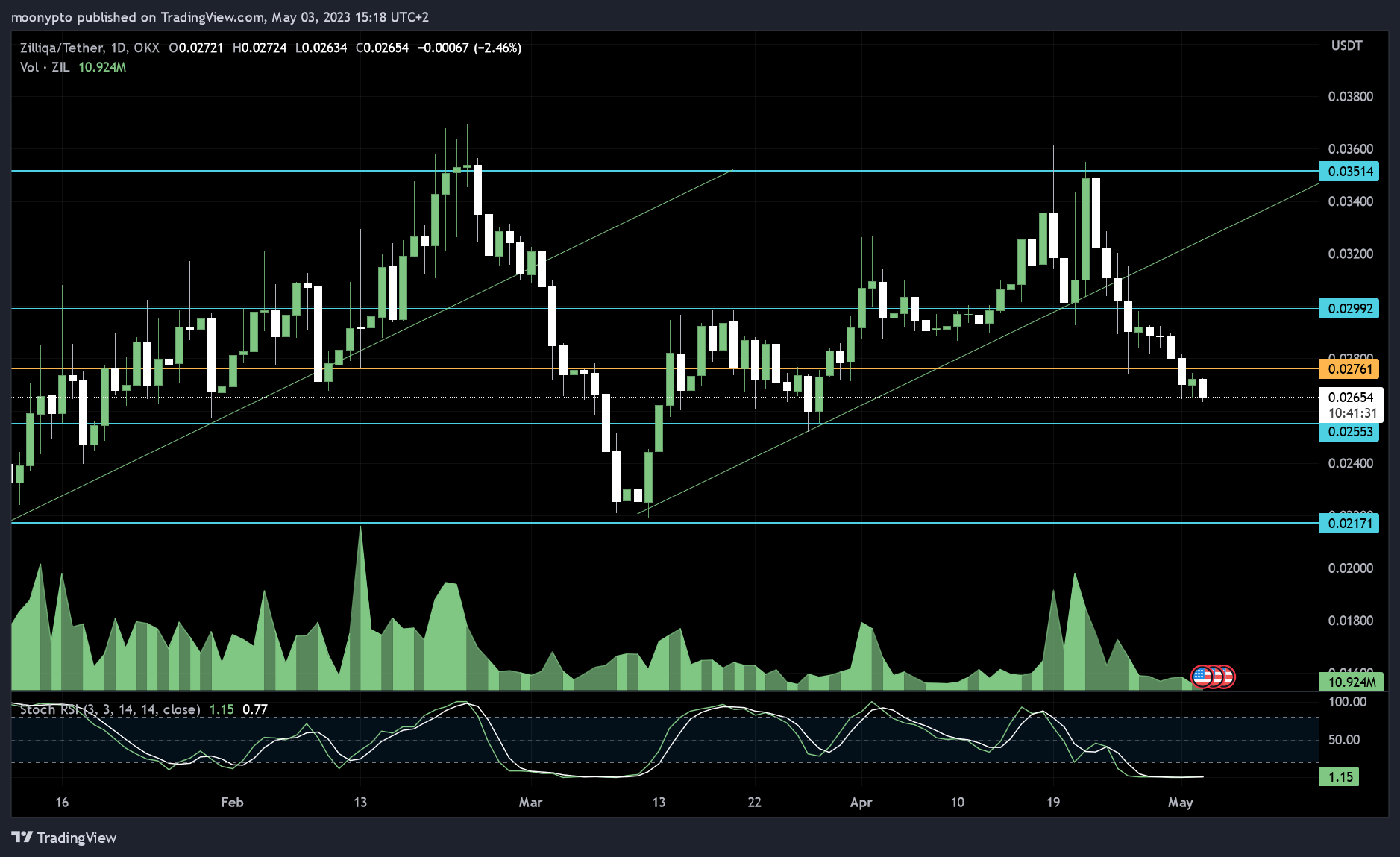Click the orange 0.02761 price label
The width and height of the screenshot is (1400, 857).
click(1349, 369)
